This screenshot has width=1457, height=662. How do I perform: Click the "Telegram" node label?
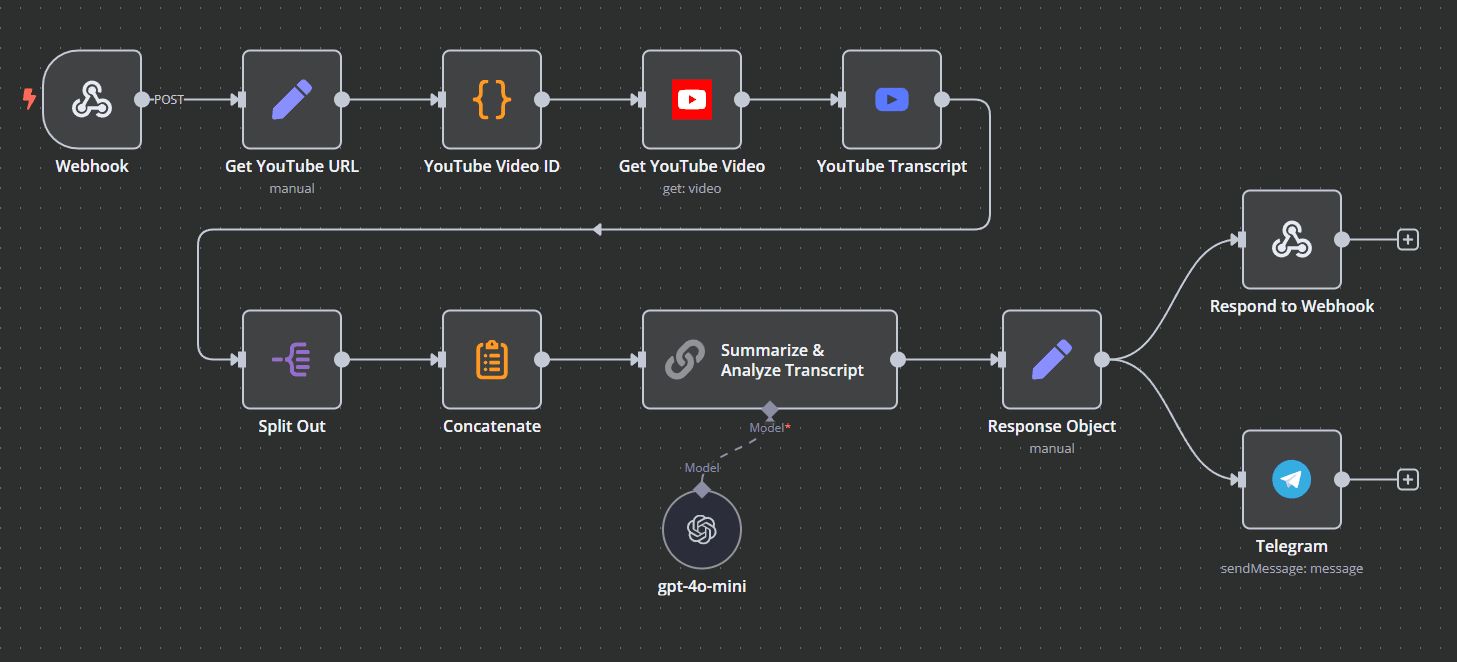pos(1292,546)
